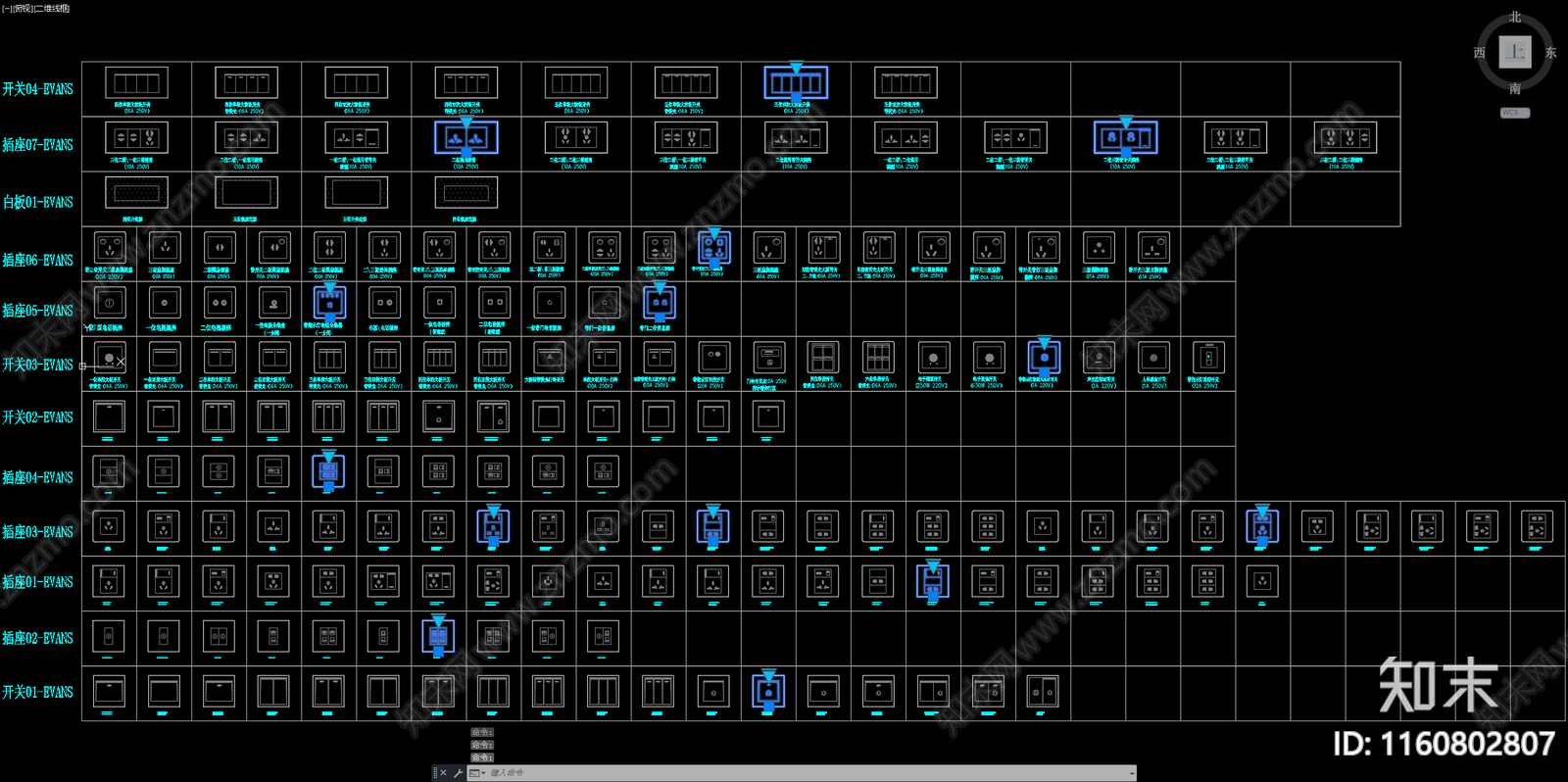Select first panel block in 白板01-EVANS row
The height and width of the screenshot is (782, 1568).
[x=136, y=192]
